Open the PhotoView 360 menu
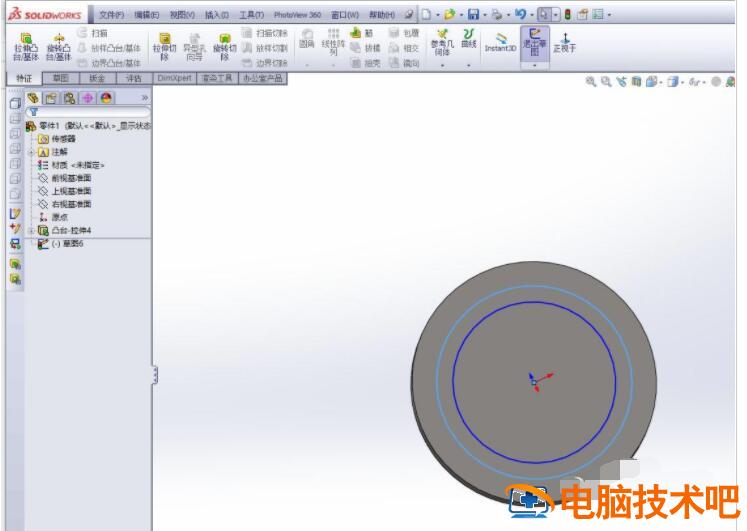747x531 pixels. pos(297,15)
